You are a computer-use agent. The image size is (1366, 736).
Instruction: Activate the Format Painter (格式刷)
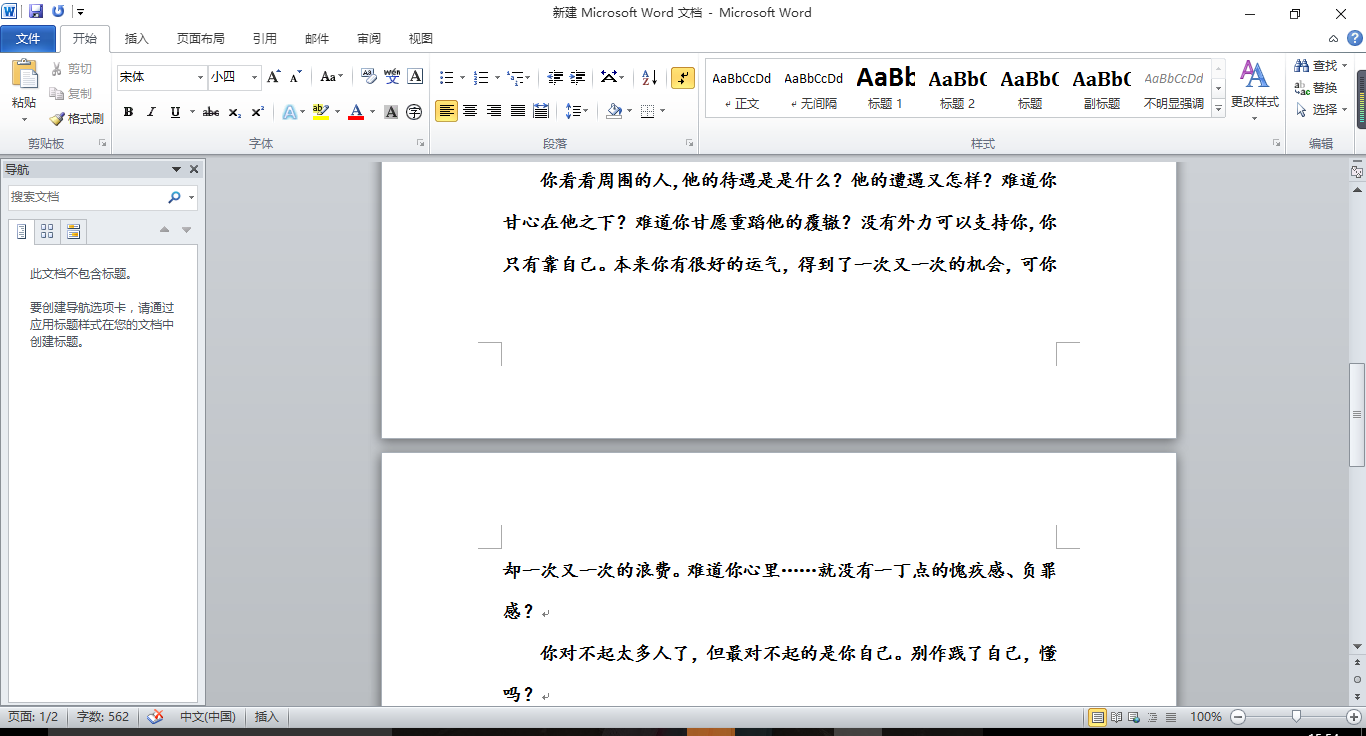(76, 118)
